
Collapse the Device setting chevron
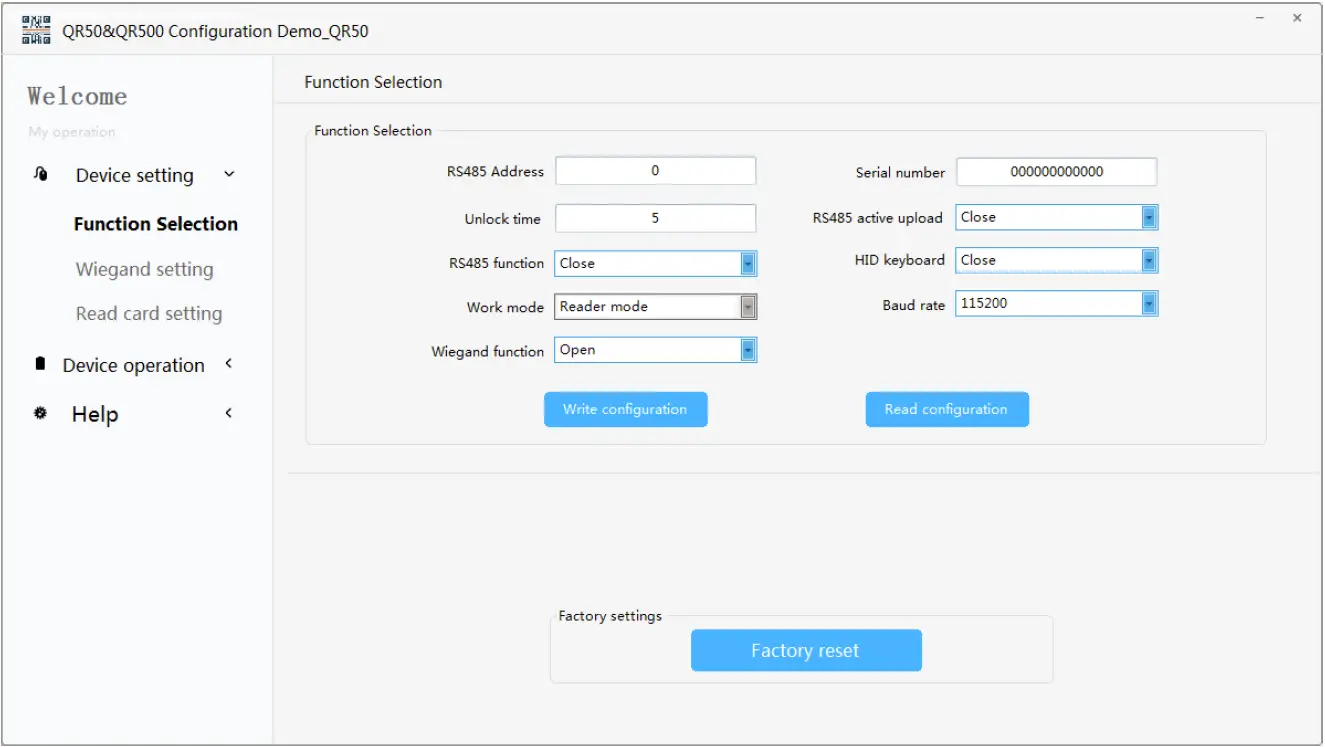click(229, 174)
